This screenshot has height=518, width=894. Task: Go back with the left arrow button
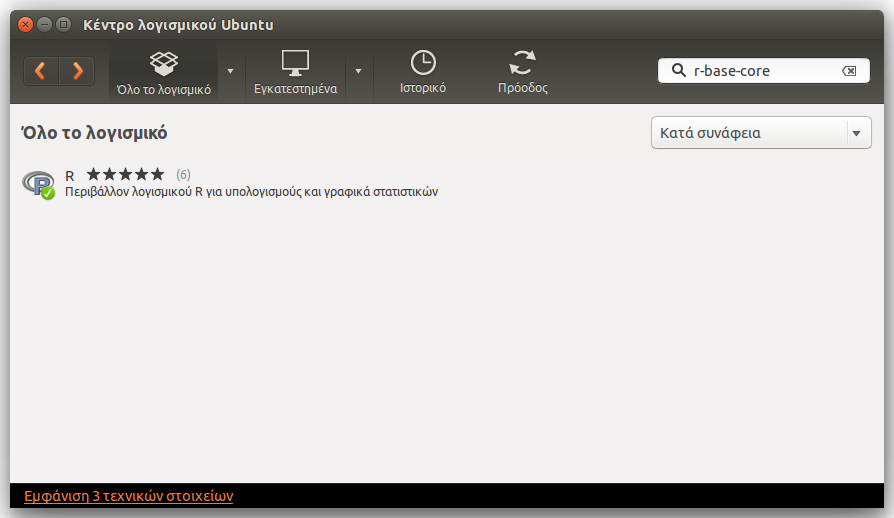pyautogui.click(x=41, y=71)
